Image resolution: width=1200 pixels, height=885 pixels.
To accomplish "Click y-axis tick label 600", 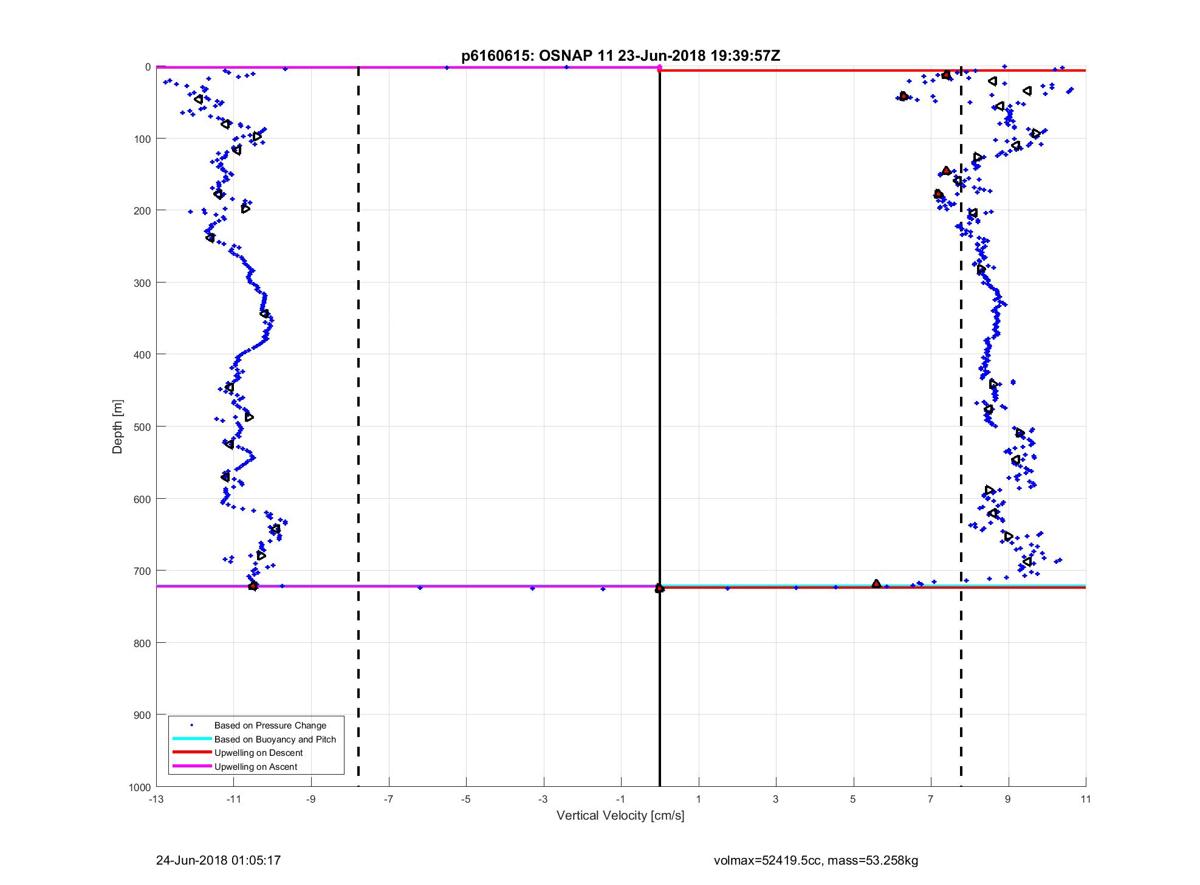I will tap(142, 499).
